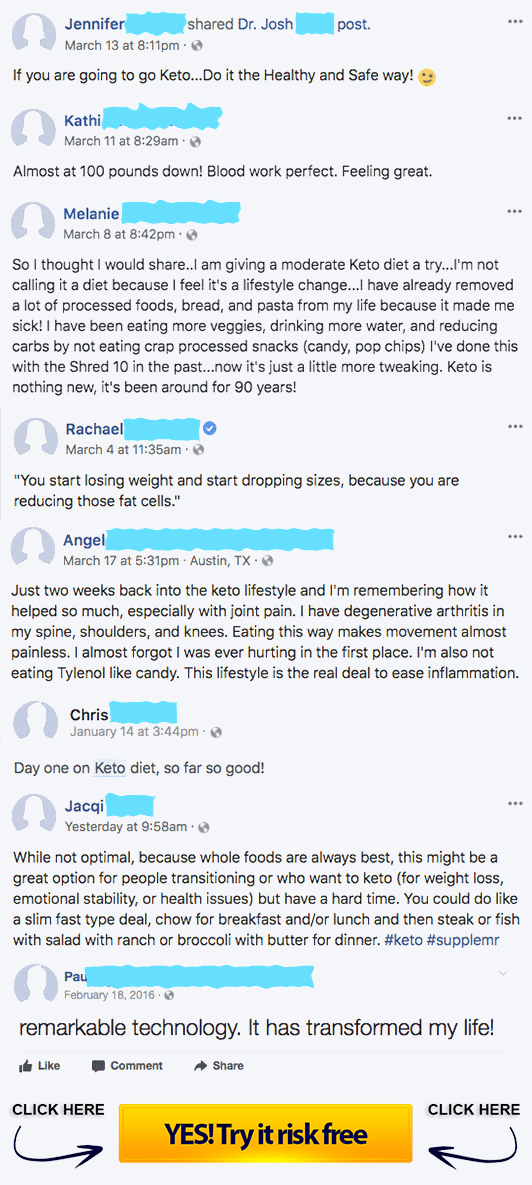Expand the options menu on Melanie's post
Screen dimensions: 532x1185
pyautogui.click(x=515, y=212)
